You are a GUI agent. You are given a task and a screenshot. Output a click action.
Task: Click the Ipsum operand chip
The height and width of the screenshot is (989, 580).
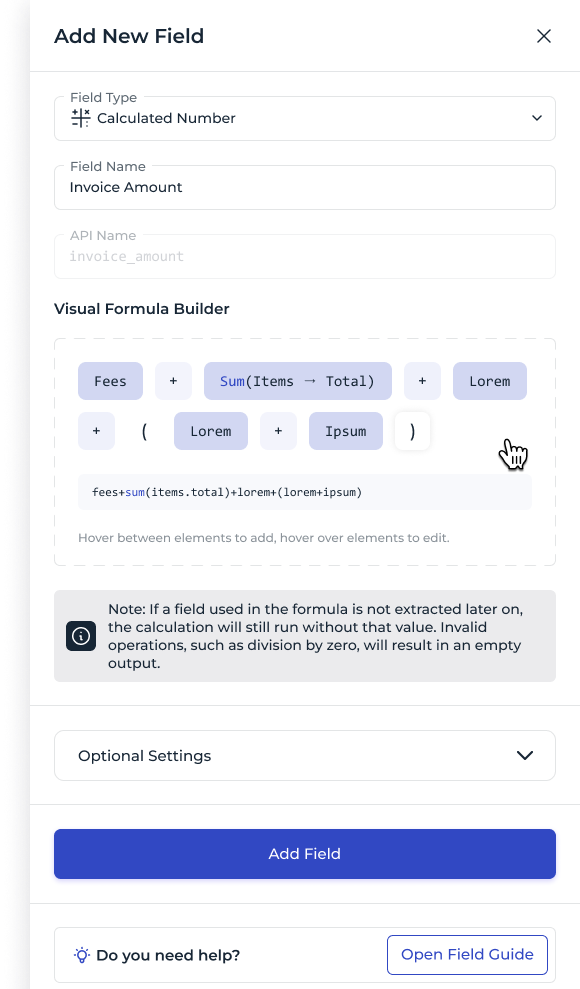pos(345,431)
